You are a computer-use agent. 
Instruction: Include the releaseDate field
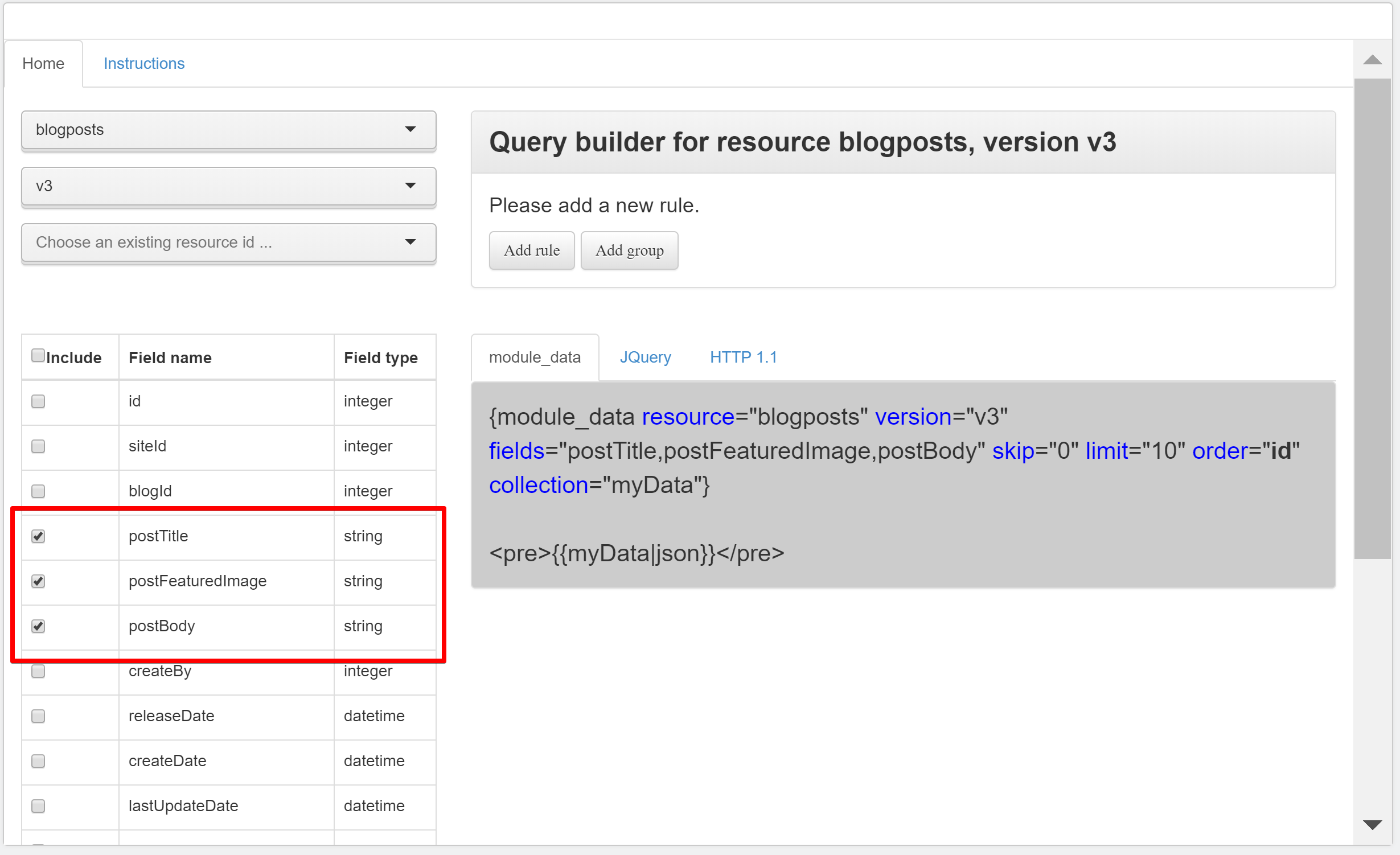[x=38, y=716]
